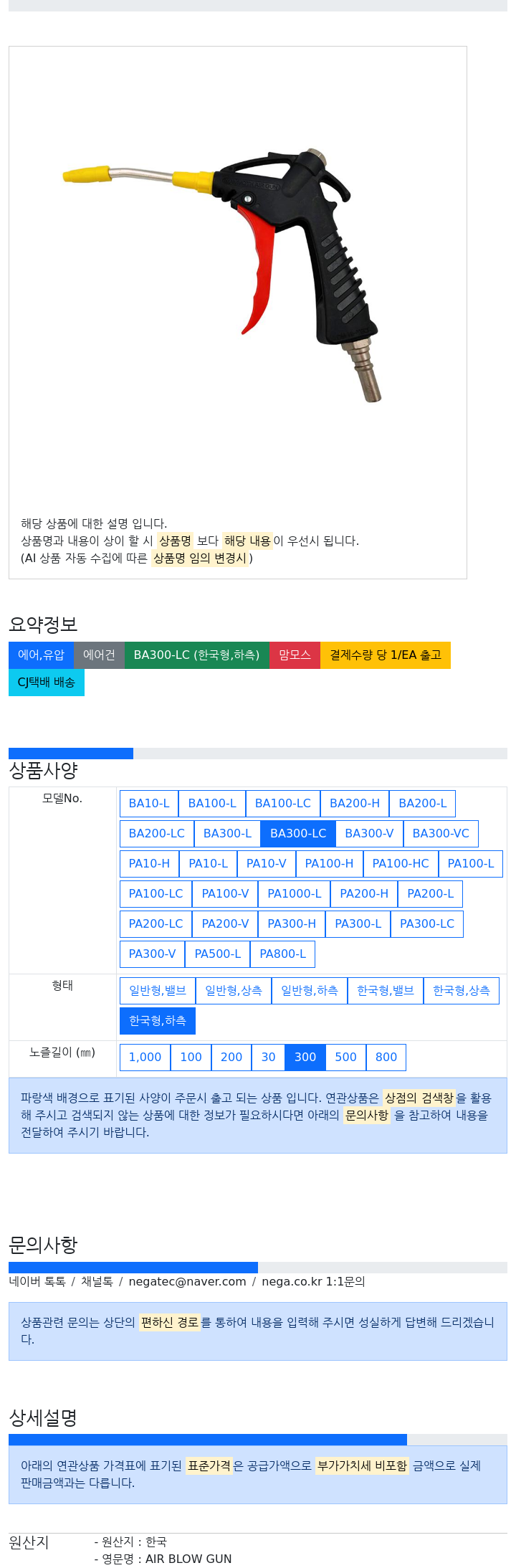The image size is (516, 1568).
Task: Click the 에어건 gray tag
Action: click(x=99, y=655)
